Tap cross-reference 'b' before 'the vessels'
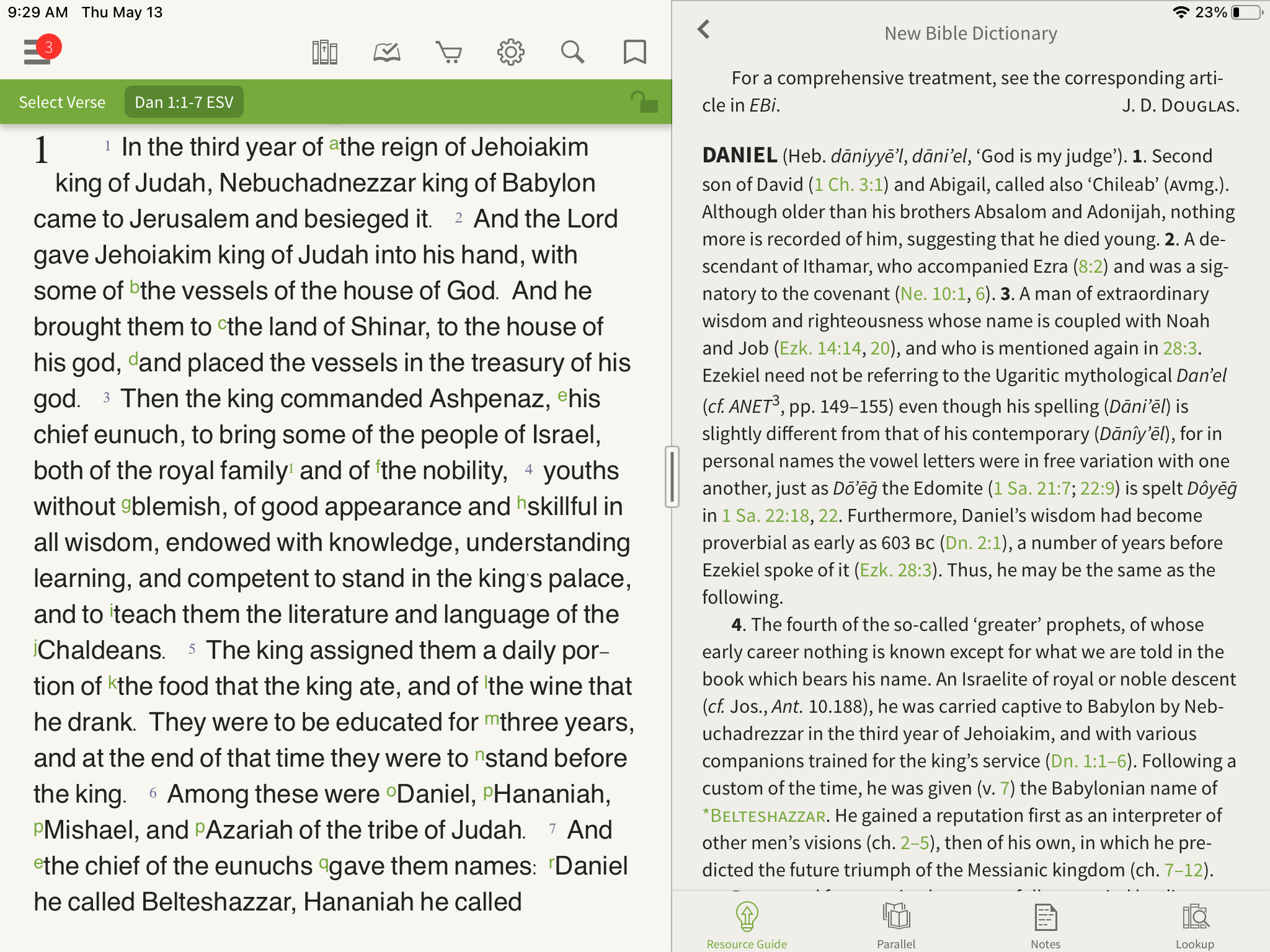Screen dimensions: 1270x952 [135, 287]
